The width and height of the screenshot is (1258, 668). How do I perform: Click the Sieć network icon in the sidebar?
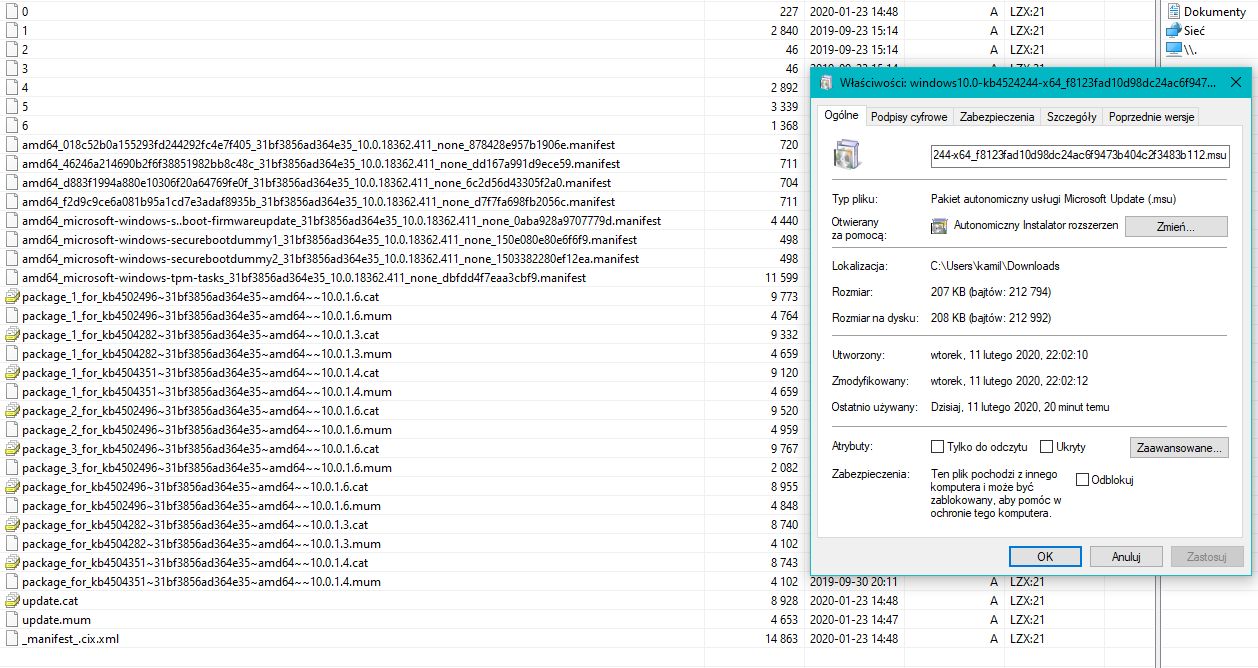pyautogui.click(x=1174, y=30)
